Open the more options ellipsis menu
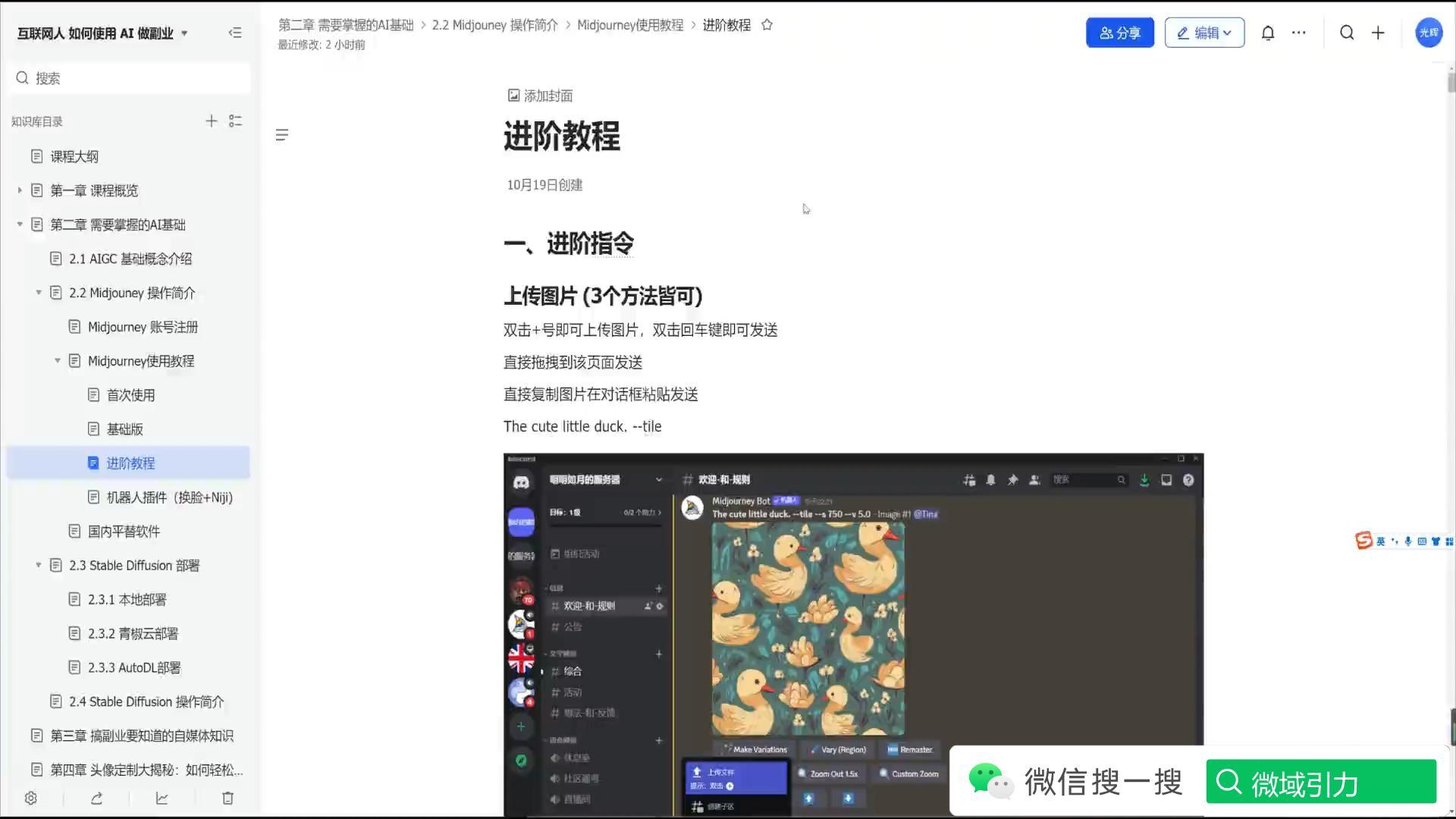 [1299, 33]
